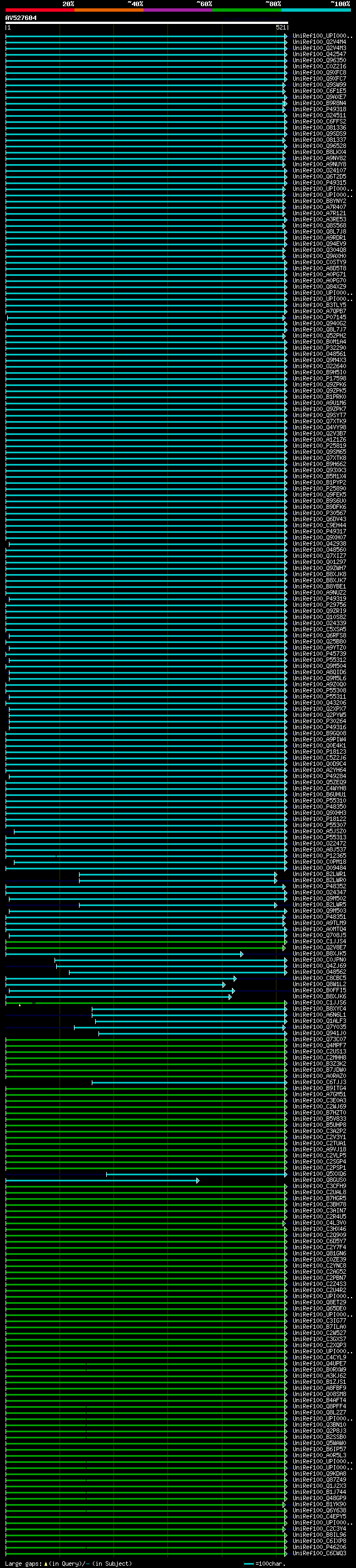Viewport: 356px width, 1568px height.
Task: Select hit label UniRef100_O81337
Action: (319, 140)
